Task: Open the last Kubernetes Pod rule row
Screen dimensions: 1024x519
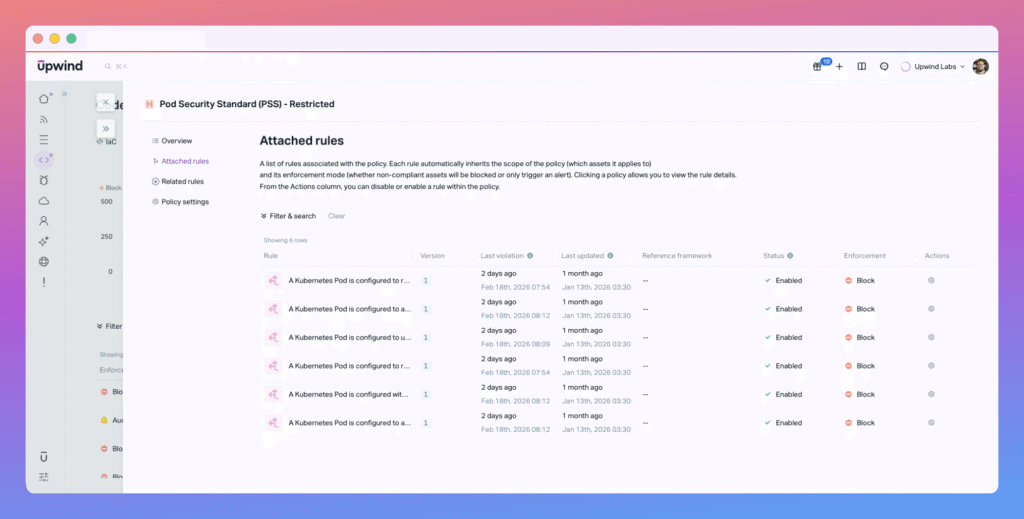Action: [x=349, y=423]
